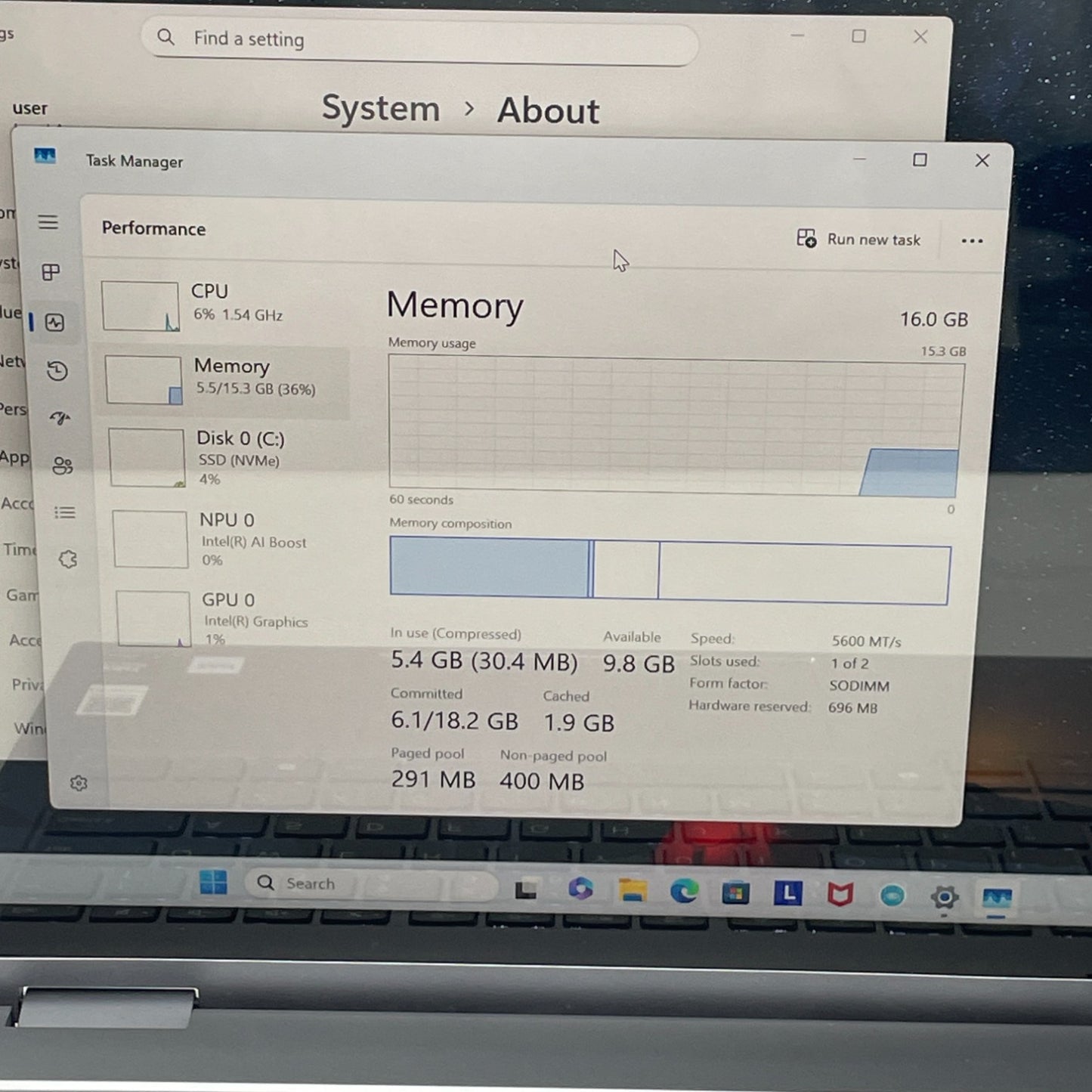Open the Task Manager hamburger navigation menu
This screenshot has height=1092, width=1092.
click(x=48, y=222)
